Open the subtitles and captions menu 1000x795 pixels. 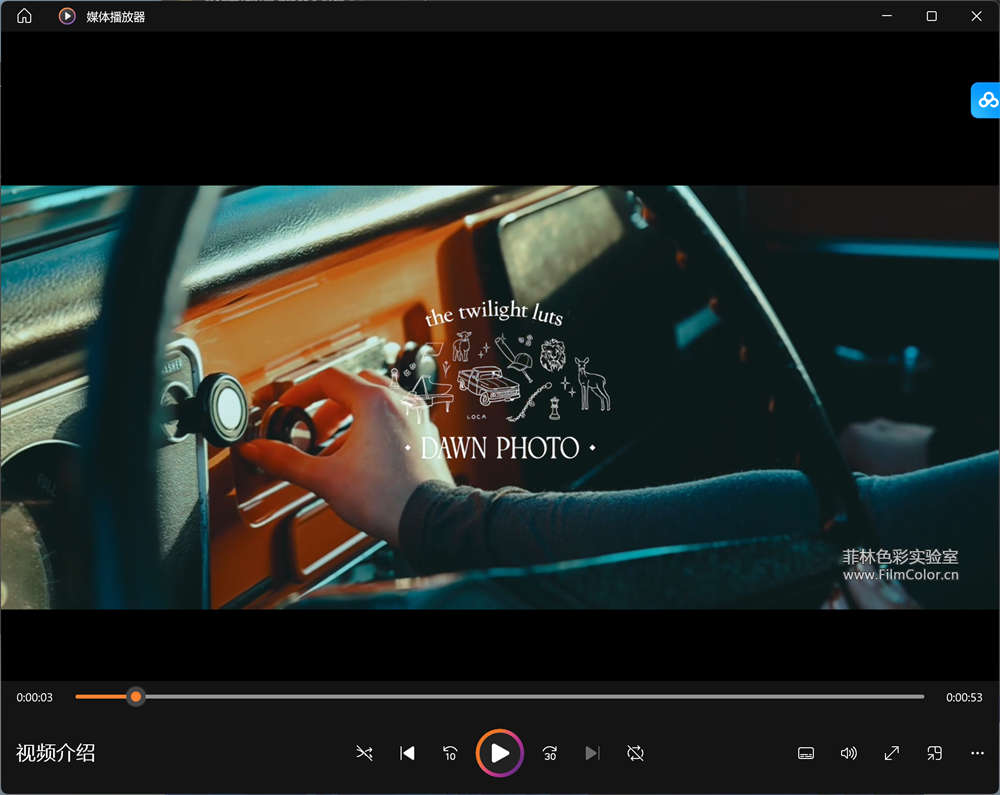point(806,753)
